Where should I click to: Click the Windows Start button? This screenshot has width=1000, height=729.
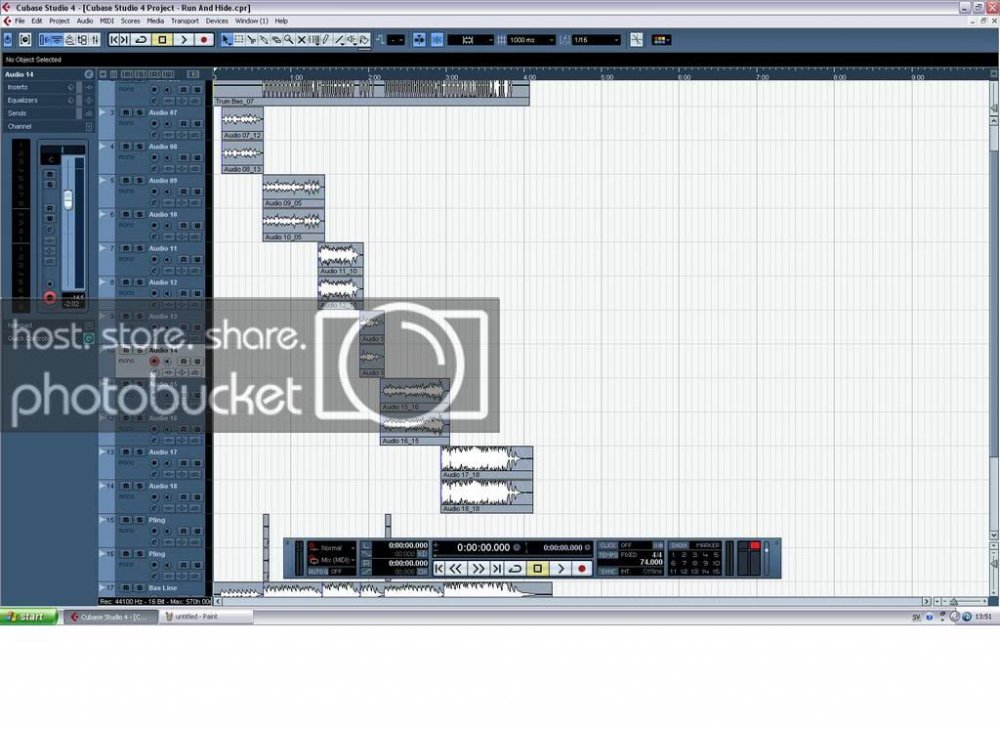[x=28, y=617]
